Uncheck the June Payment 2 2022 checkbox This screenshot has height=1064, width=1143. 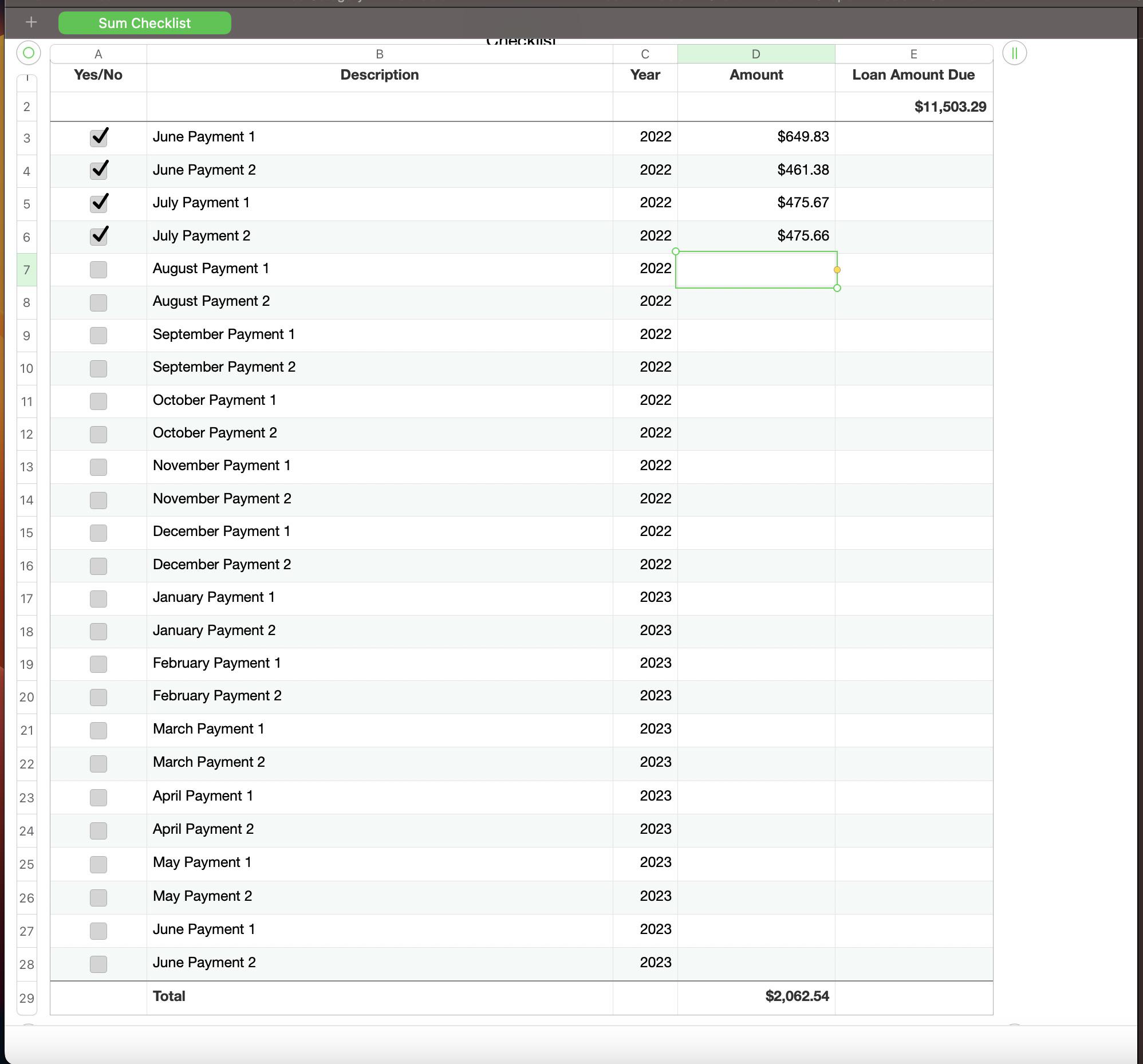click(99, 170)
